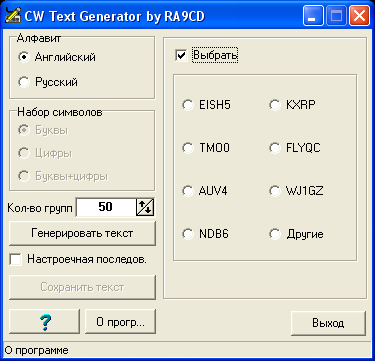
Task: Open the О прогр... about dialog
Action: tap(120, 322)
